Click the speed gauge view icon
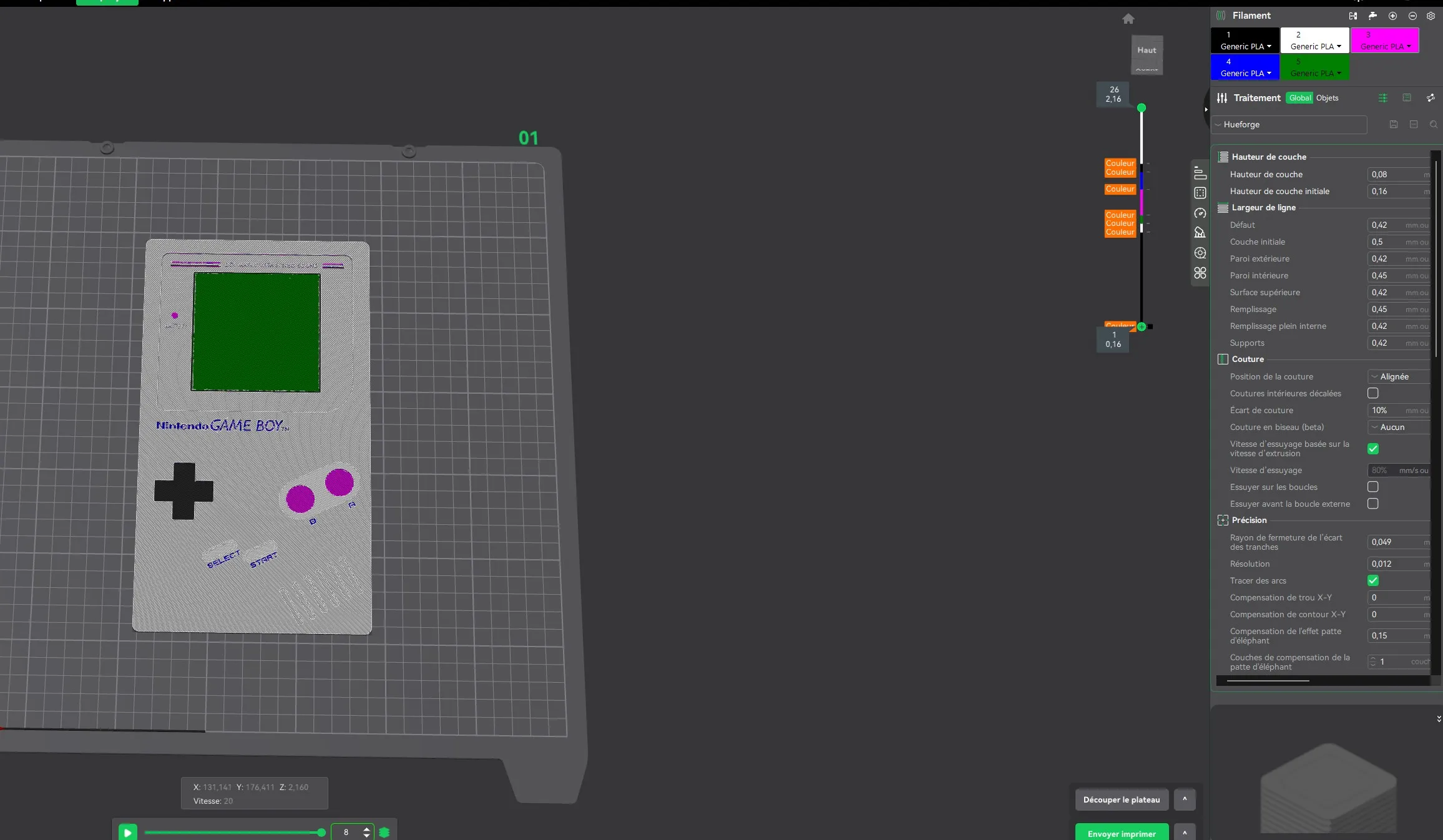Screen dimensions: 1443x840 point(1200,213)
